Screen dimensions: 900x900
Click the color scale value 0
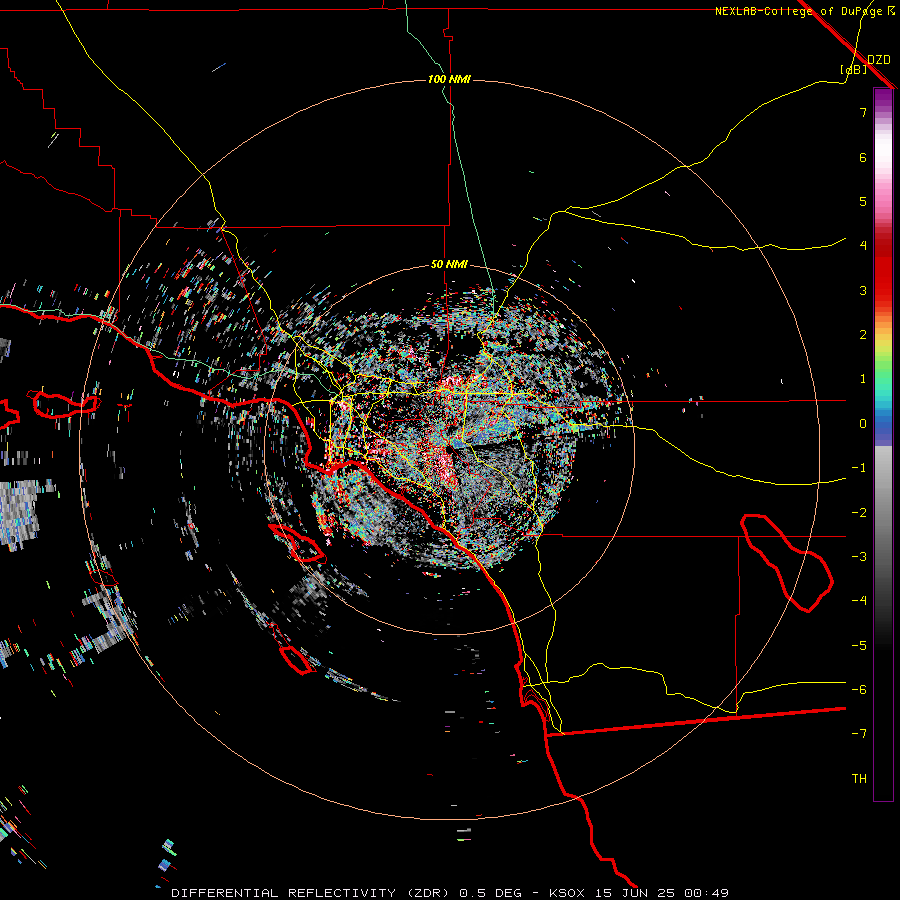pyautogui.click(x=863, y=424)
